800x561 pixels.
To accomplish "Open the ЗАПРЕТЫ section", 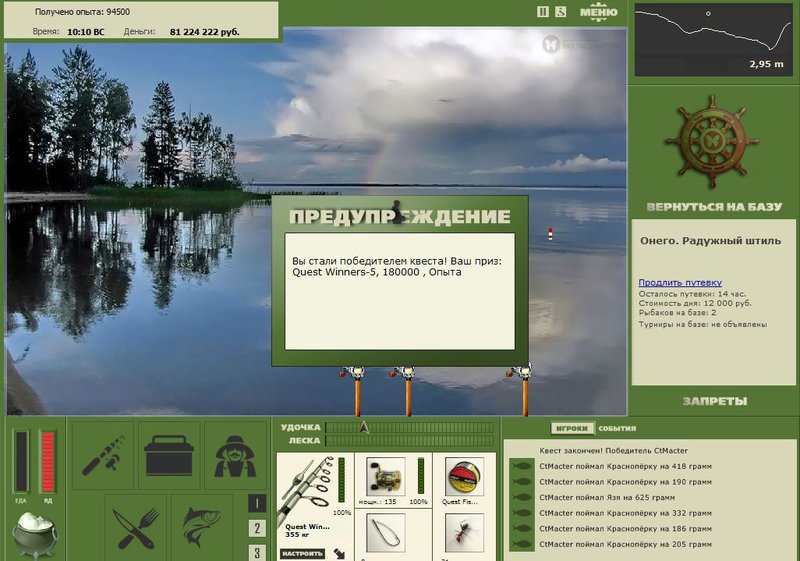I will (x=715, y=401).
